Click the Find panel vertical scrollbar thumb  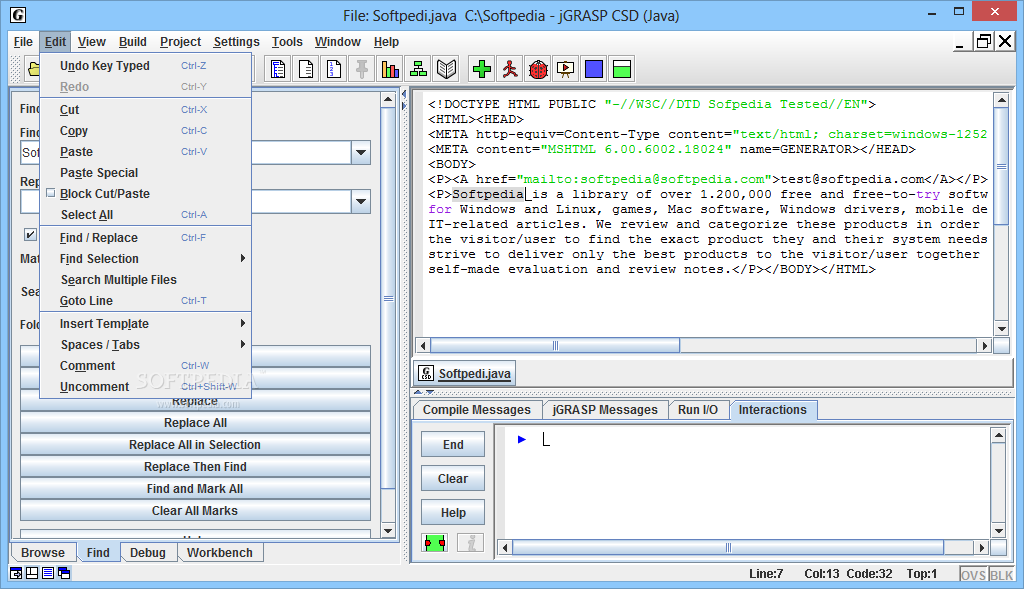tap(388, 298)
